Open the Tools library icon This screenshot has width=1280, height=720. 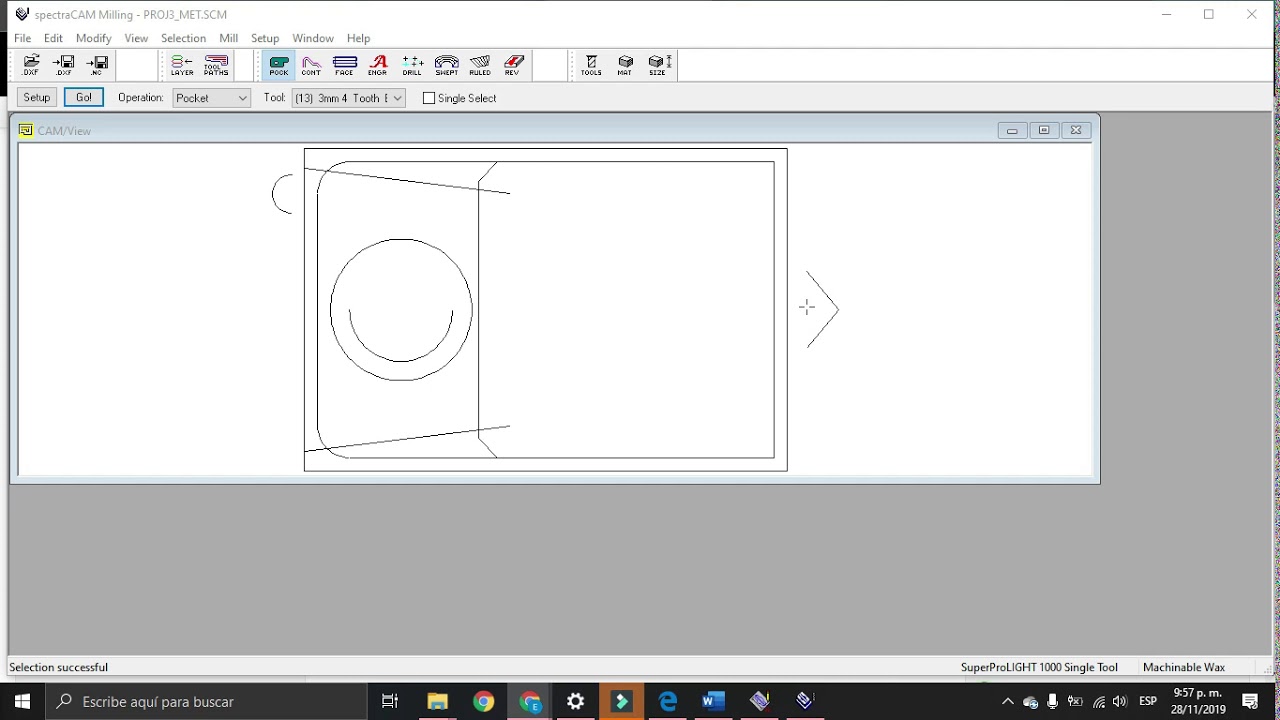pyautogui.click(x=591, y=66)
